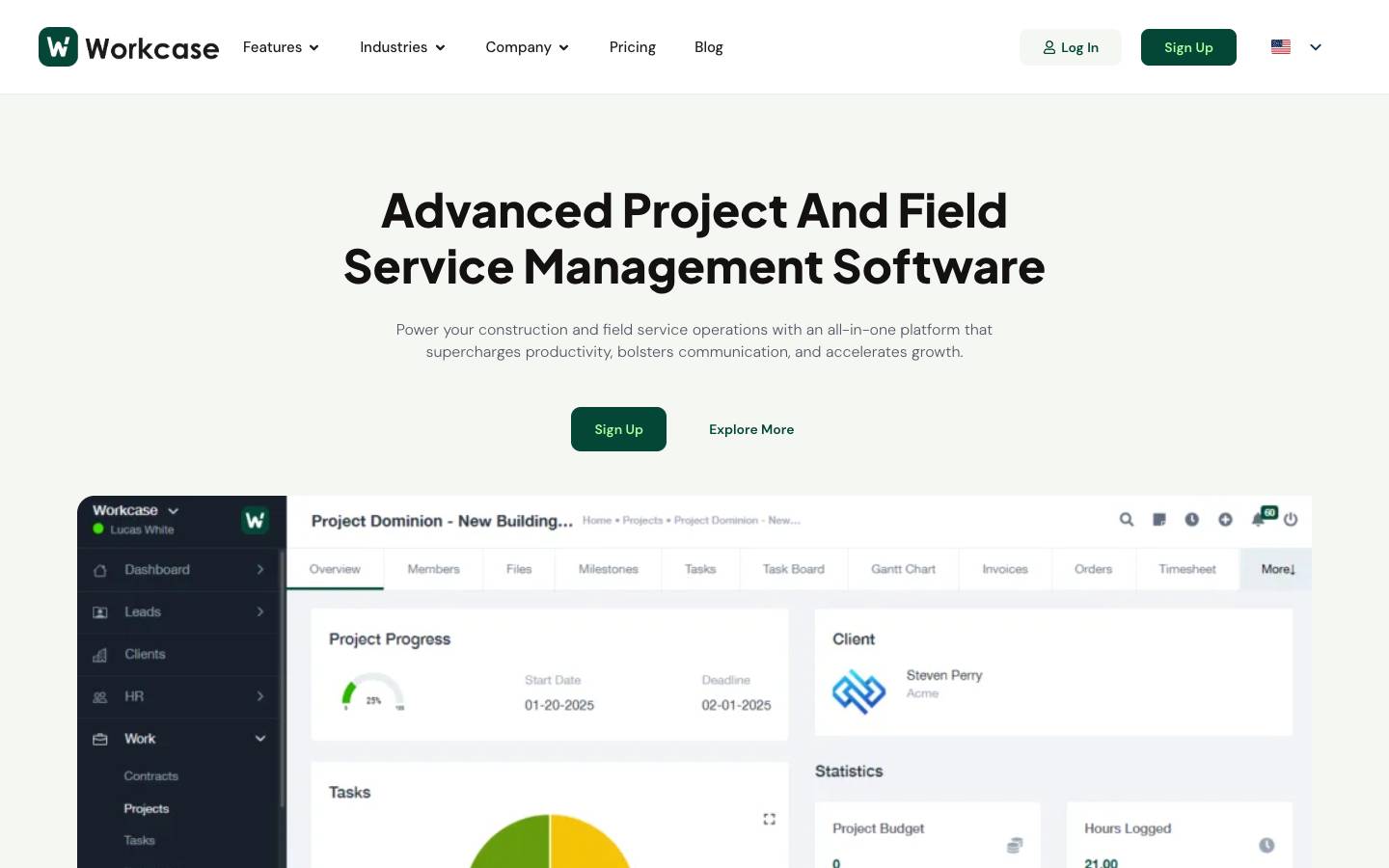Click the Dashboard home icon in sidebar

(x=99, y=570)
